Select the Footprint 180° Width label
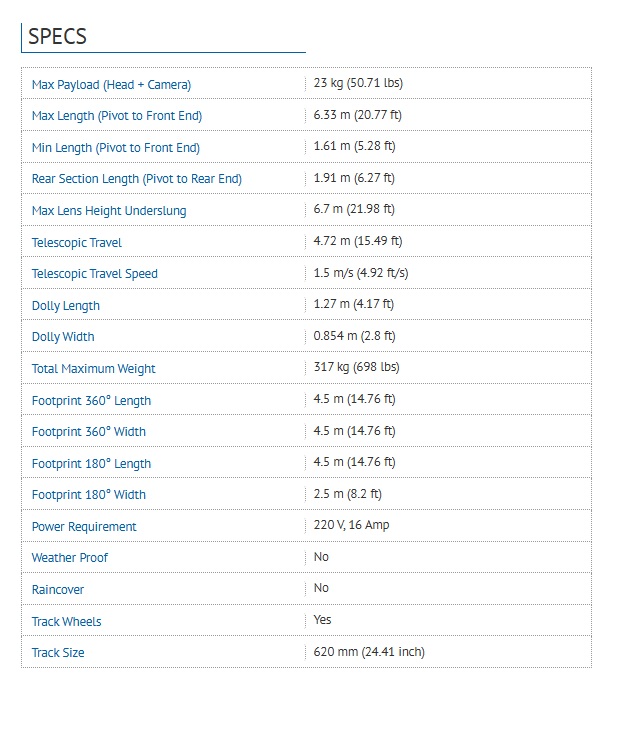Viewport: 632px width, 738px height. coord(89,495)
